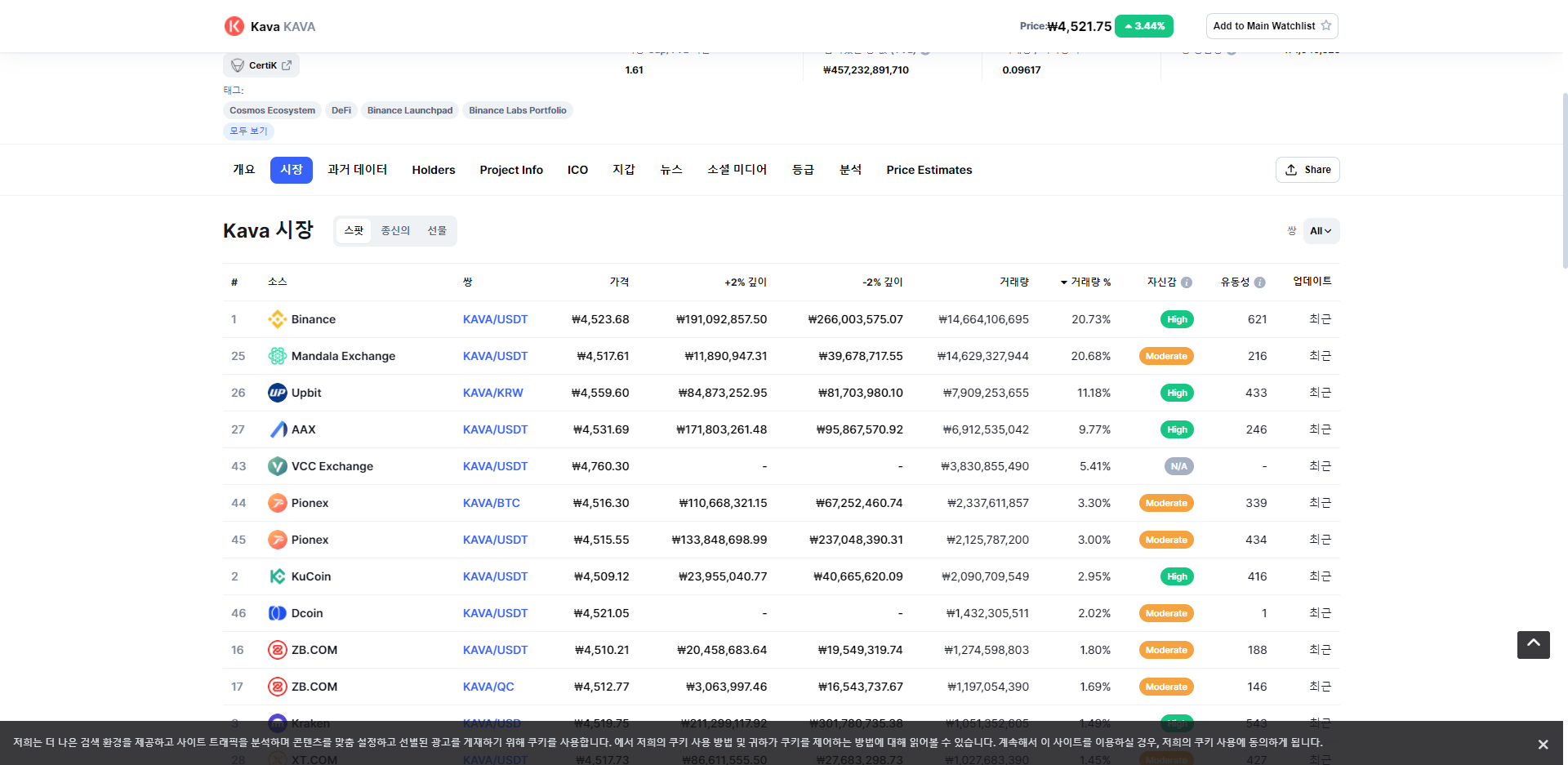Click the Share upload icon
Image resolution: width=1568 pixels, height=765 pixels.
1291,170
